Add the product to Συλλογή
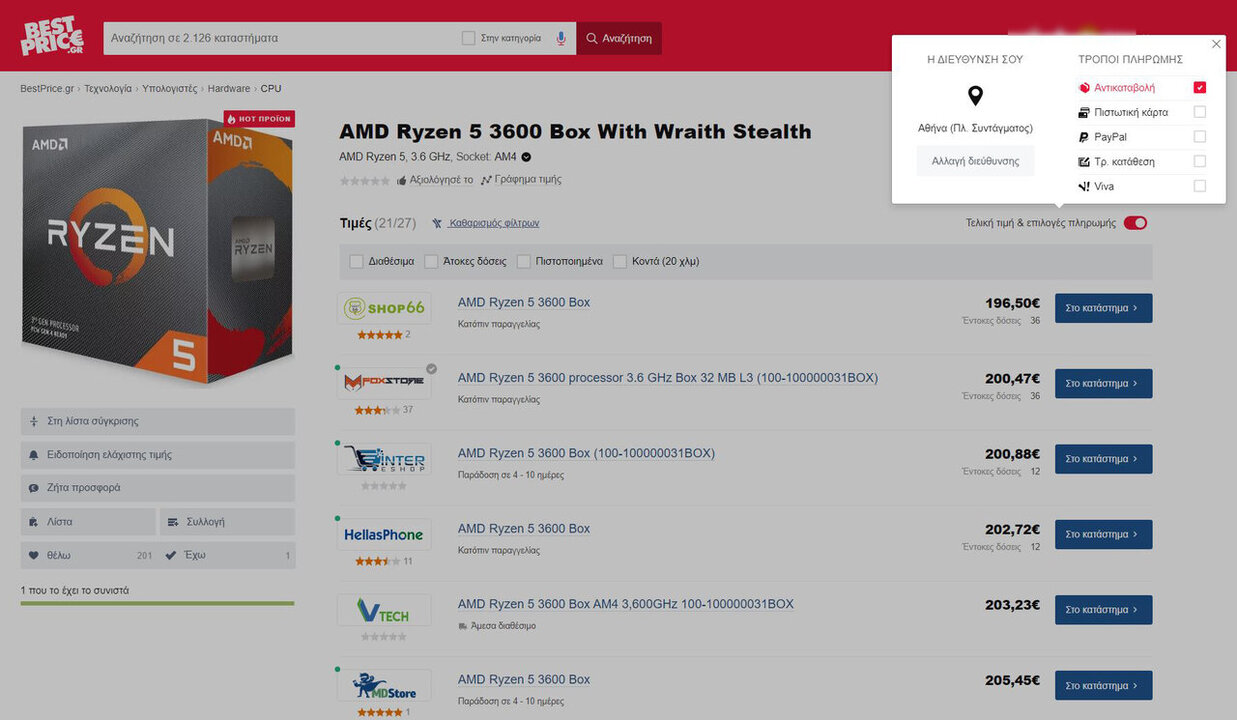The width and height of the screenshot is (1237, 720). tap(227, 522)
